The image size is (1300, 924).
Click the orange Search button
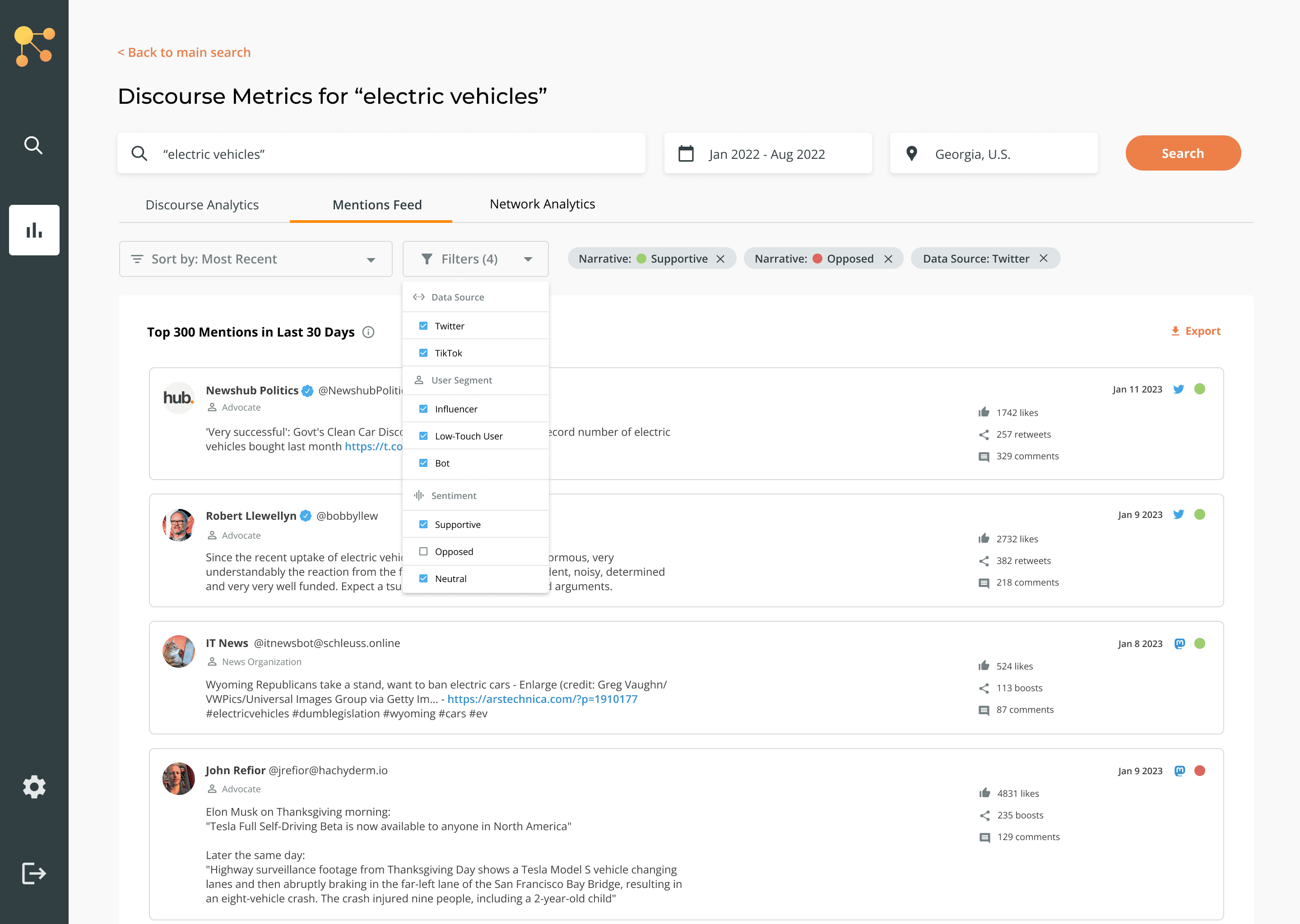pos(1183,153)
